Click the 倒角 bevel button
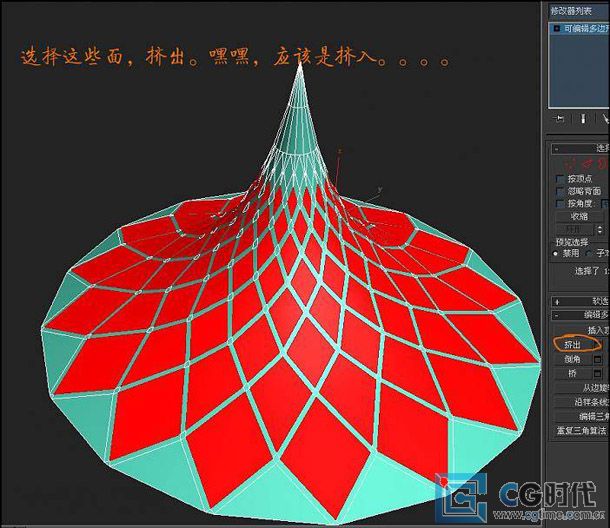 pos(573,359)
